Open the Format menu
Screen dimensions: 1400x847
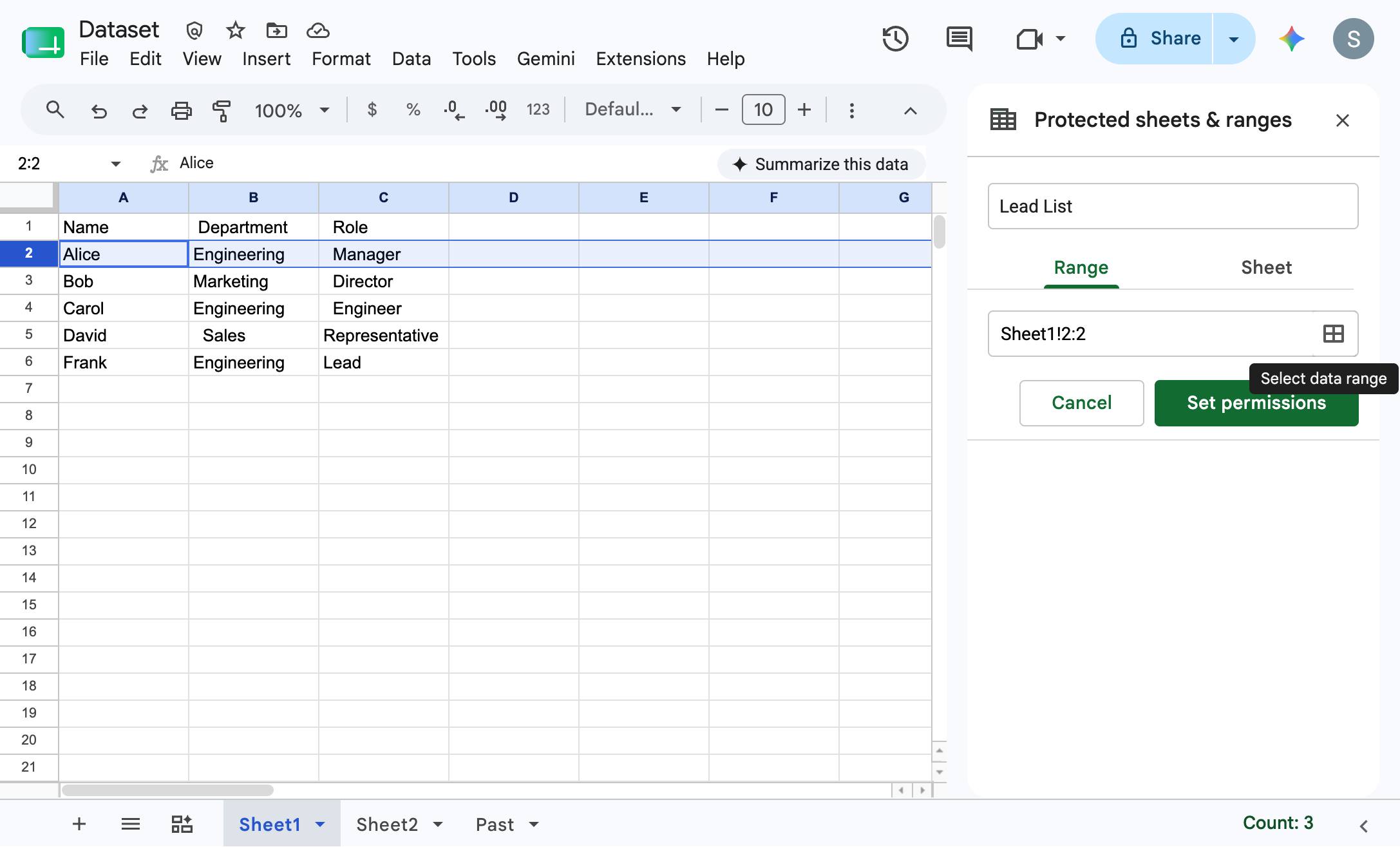[x=341, y=59]
